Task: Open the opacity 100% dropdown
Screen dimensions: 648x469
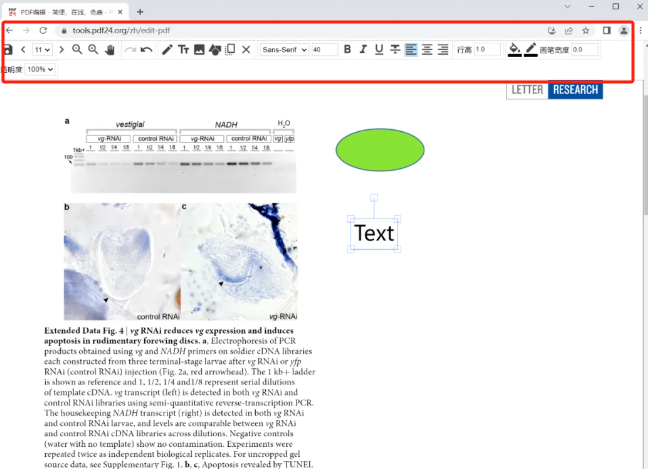Action: (40, 69)
